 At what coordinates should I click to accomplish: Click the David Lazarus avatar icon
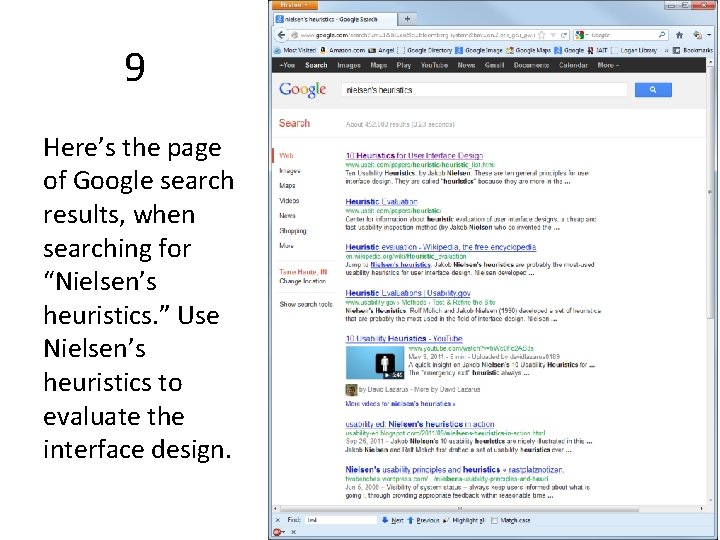[x=351, y=390]
